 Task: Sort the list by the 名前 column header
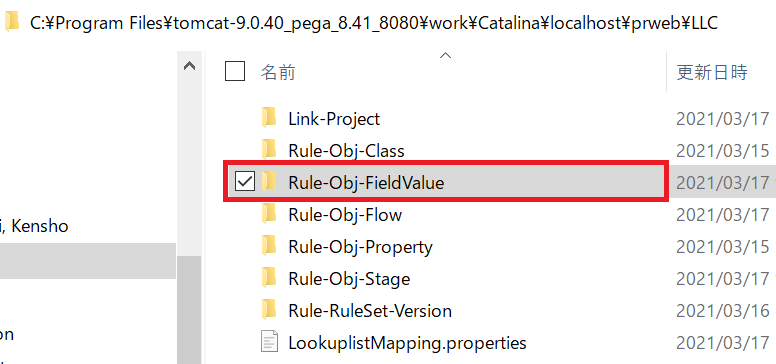click(x=278, y=73)
